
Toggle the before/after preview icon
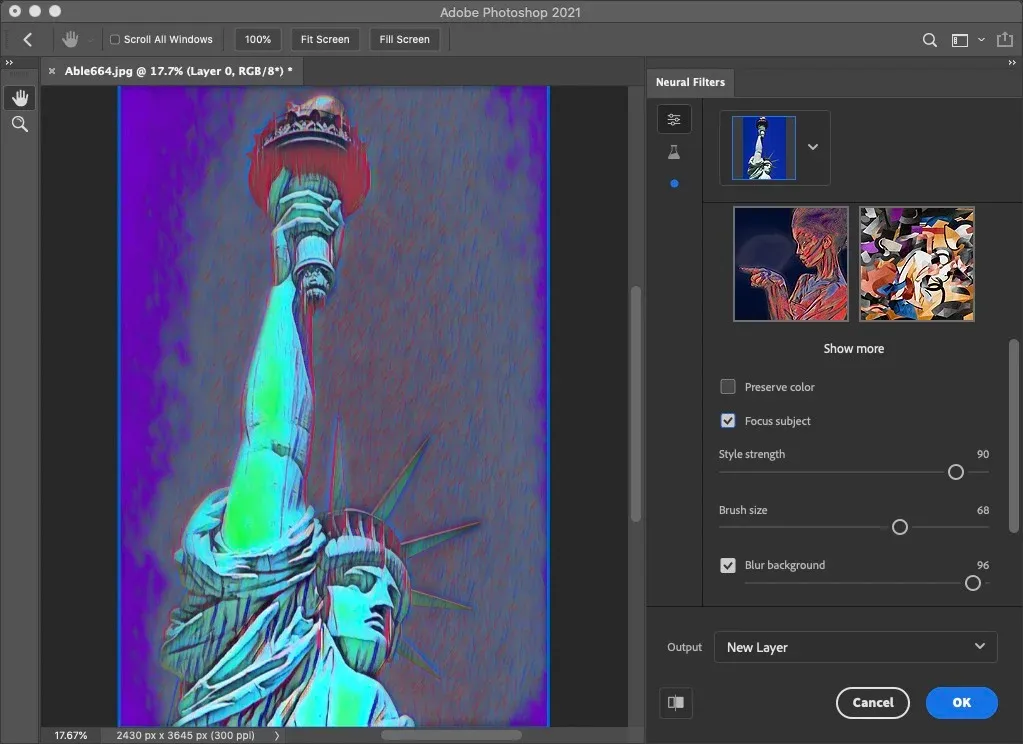click(676, 703)
